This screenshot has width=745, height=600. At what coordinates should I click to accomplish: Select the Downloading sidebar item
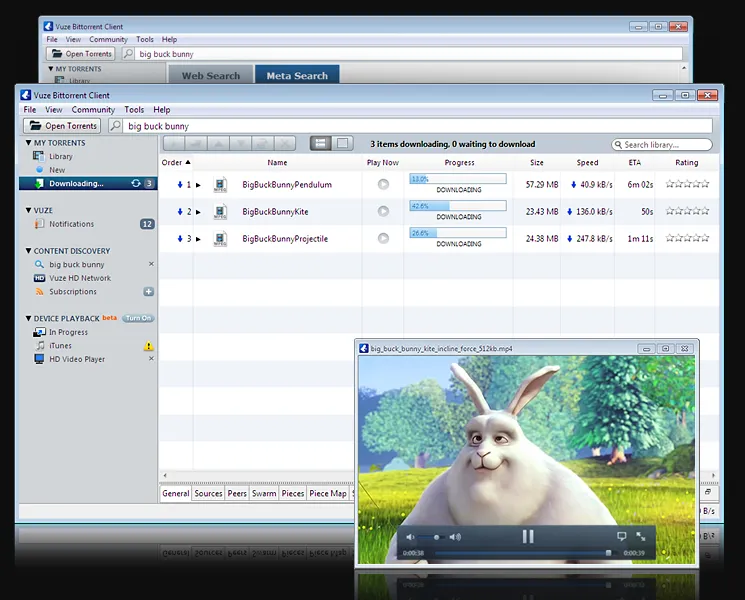pyautogui.click(x=88, y=183)
